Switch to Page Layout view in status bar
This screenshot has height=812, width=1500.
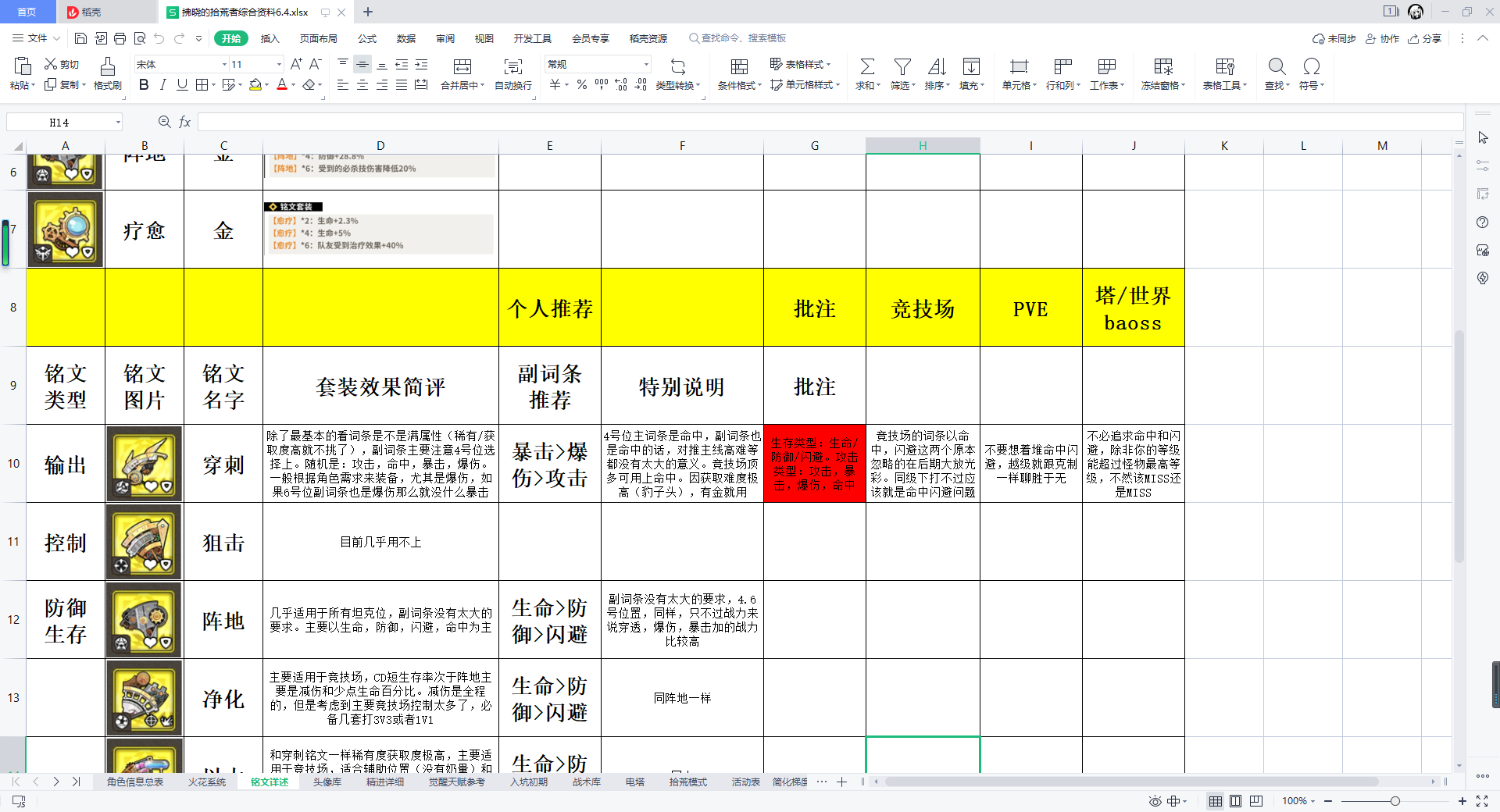pos(1235,801)
